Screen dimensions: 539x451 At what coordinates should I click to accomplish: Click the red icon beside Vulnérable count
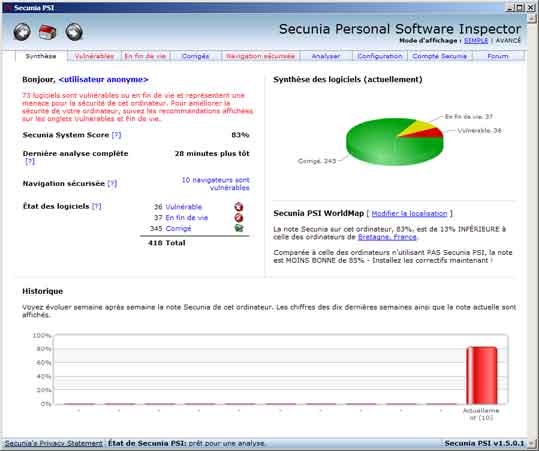pos(239,207)
